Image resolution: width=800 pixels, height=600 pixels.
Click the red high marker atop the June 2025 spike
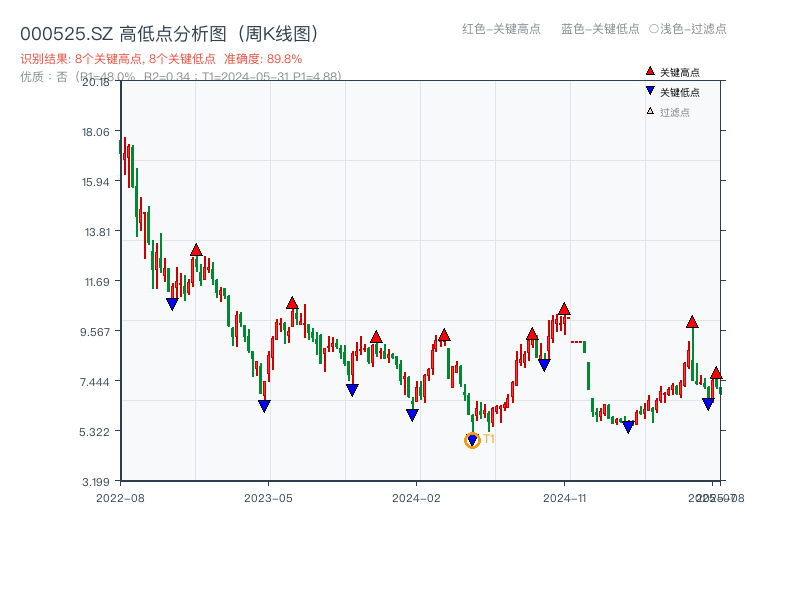692,322
